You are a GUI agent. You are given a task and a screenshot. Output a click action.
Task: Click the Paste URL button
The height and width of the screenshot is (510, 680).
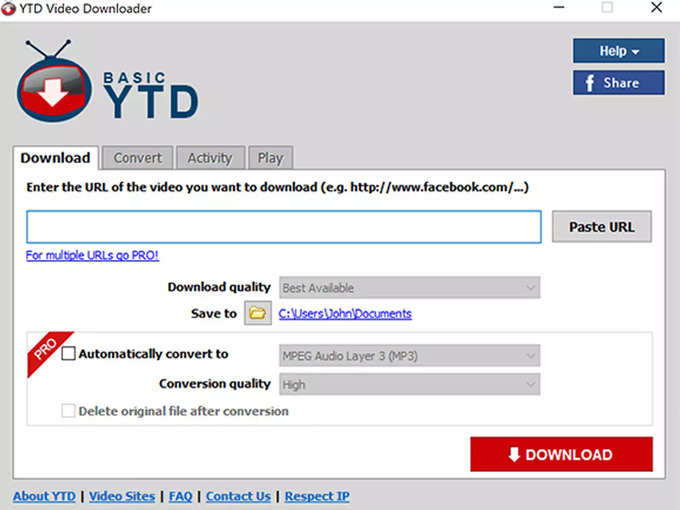pos(602,226)
